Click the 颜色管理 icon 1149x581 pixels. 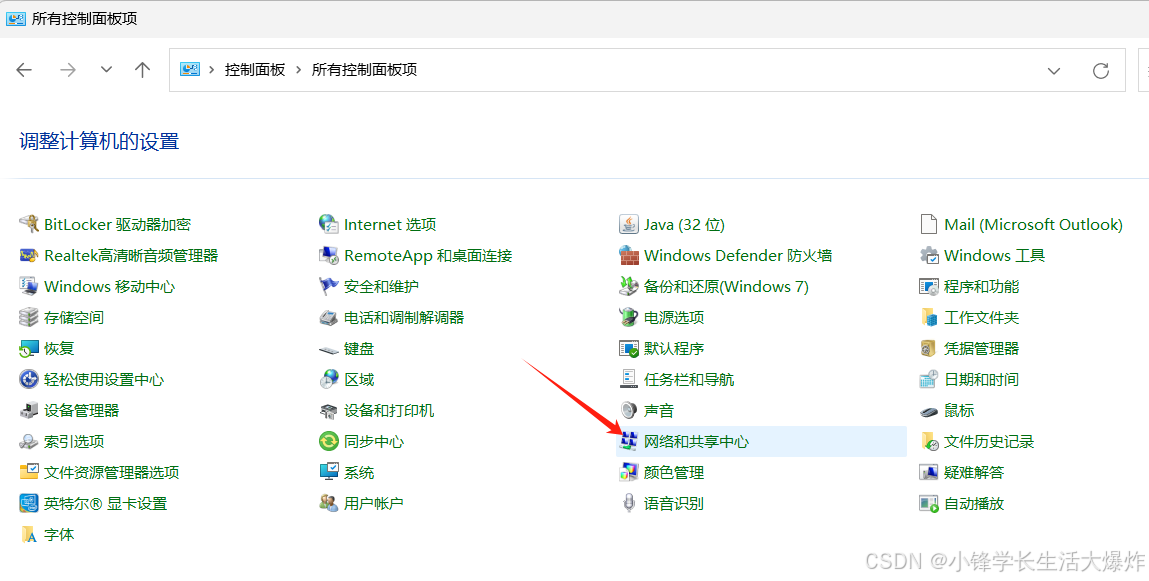629,473
